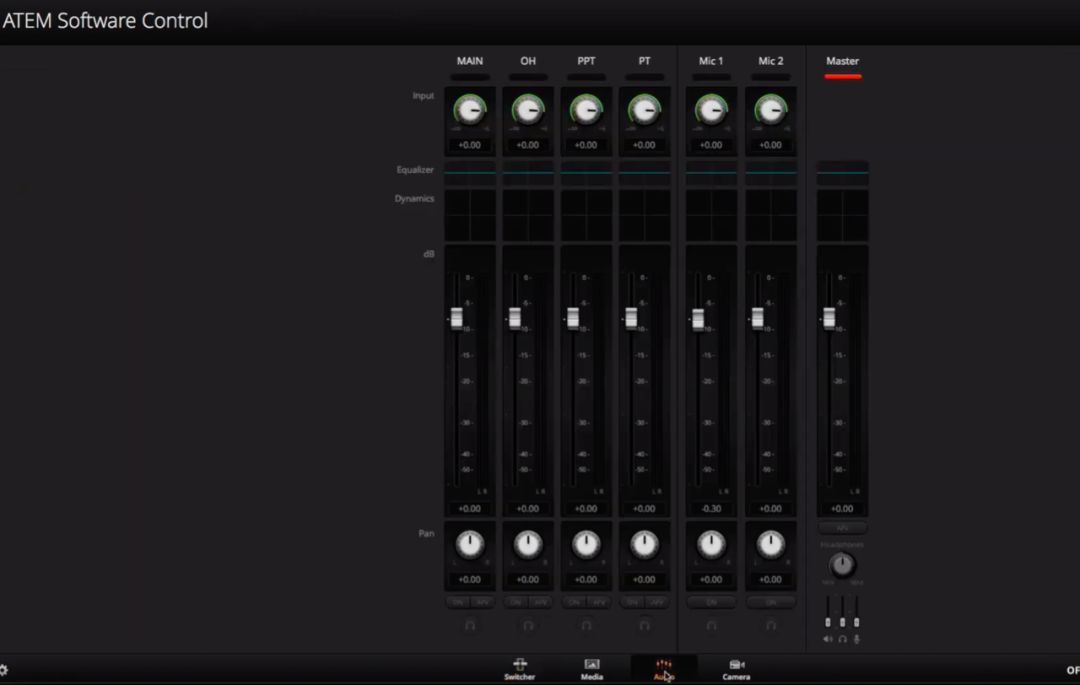Turn on the Mic 2 channel

point(771,602)
